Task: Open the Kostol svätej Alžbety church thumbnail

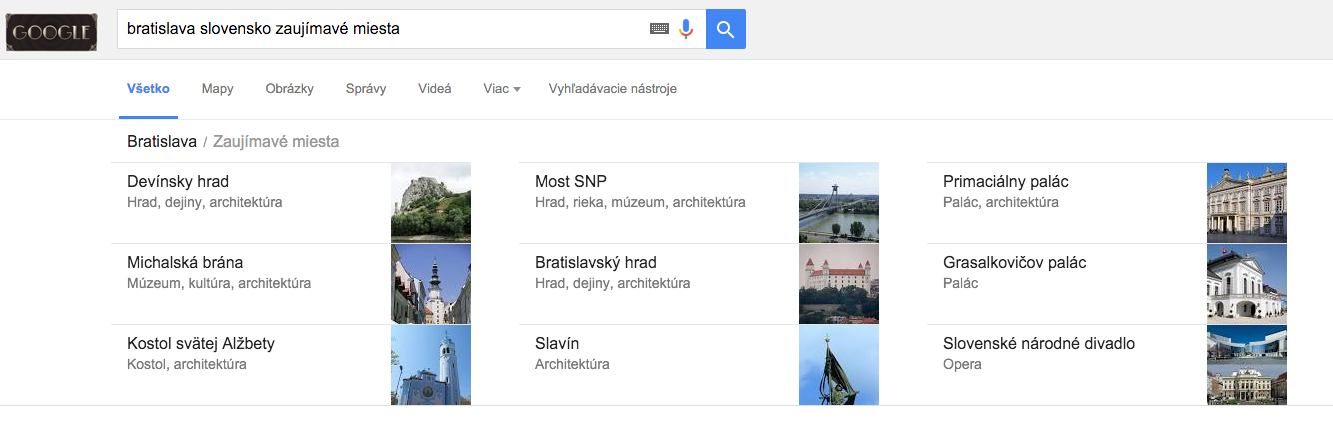Action: pyautogui.click(x=431, y=365)
